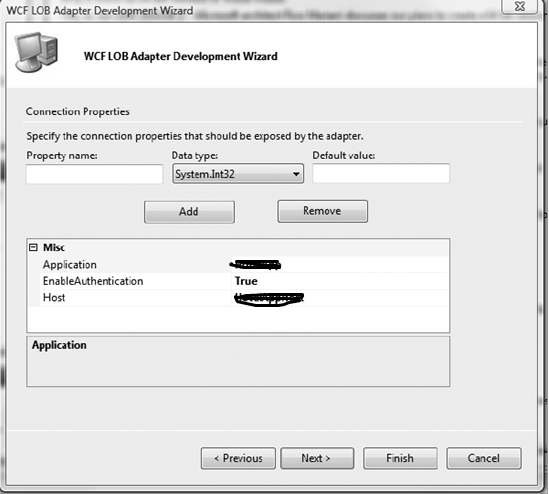Cancel the wizard
Viewport: 549px width, 494px height.
pyautogui.click(x=484, y=458)
